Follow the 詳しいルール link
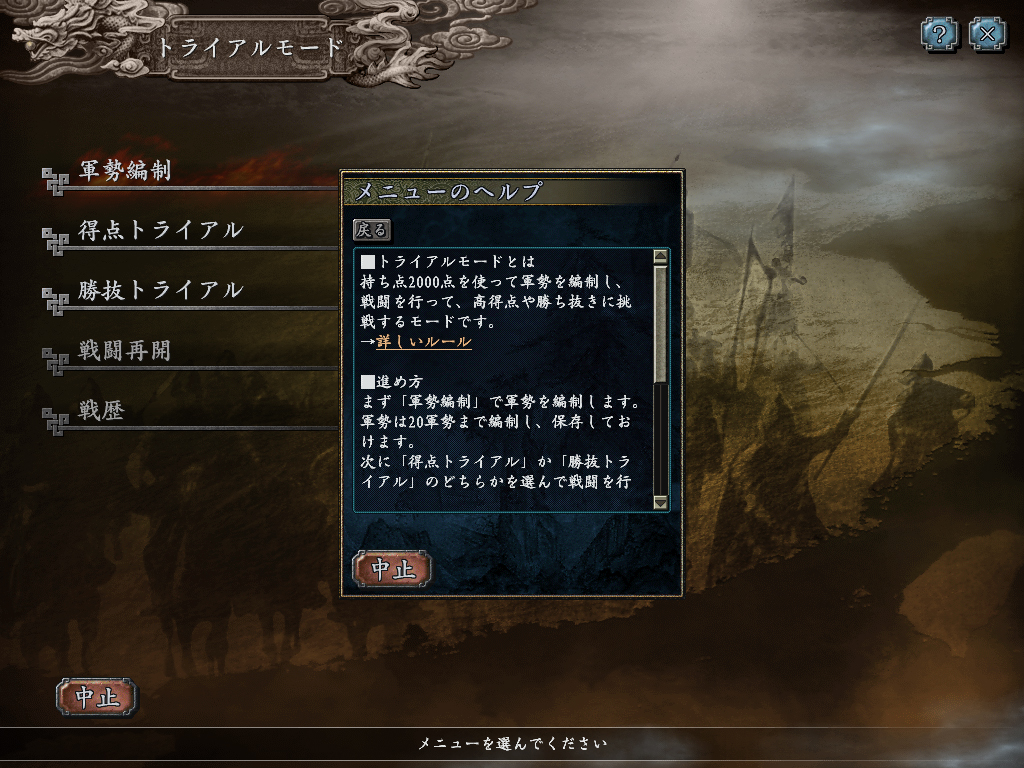Image resolution: width=1024 pixels, height=768 pixels. pyautogui.click(x=424, y=342)
